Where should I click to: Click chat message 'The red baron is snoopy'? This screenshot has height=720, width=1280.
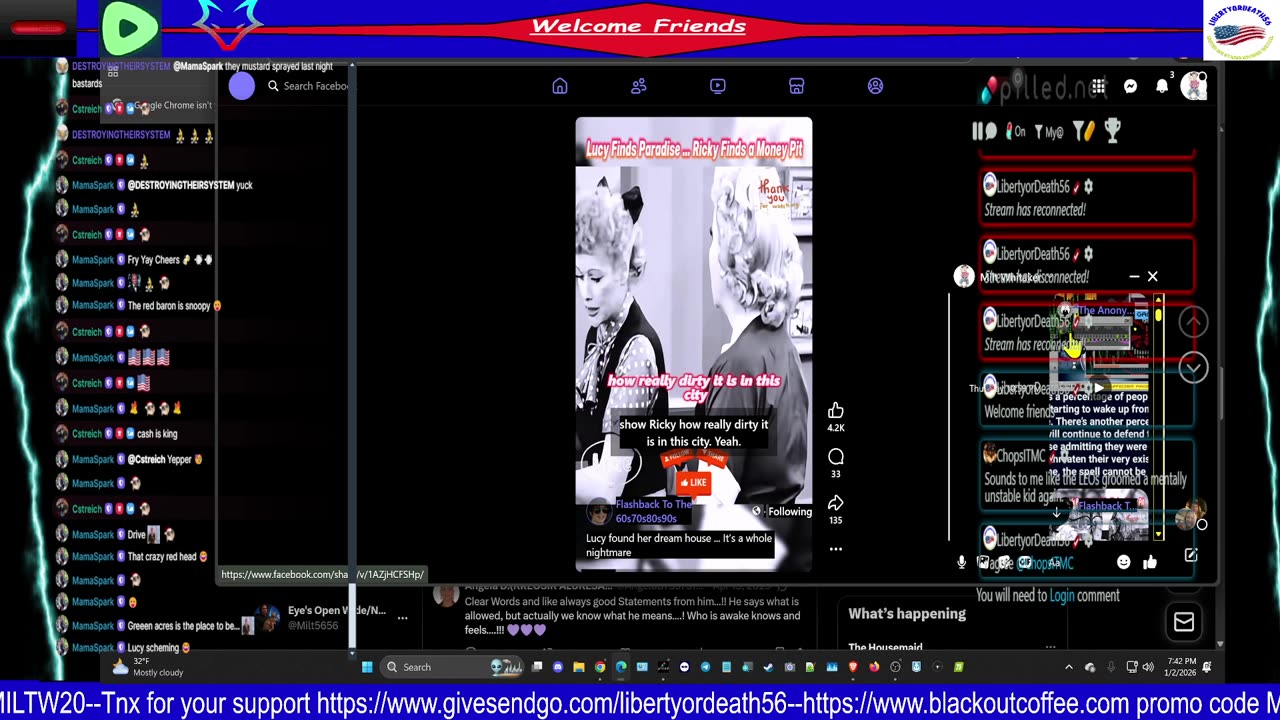[169, 306]
